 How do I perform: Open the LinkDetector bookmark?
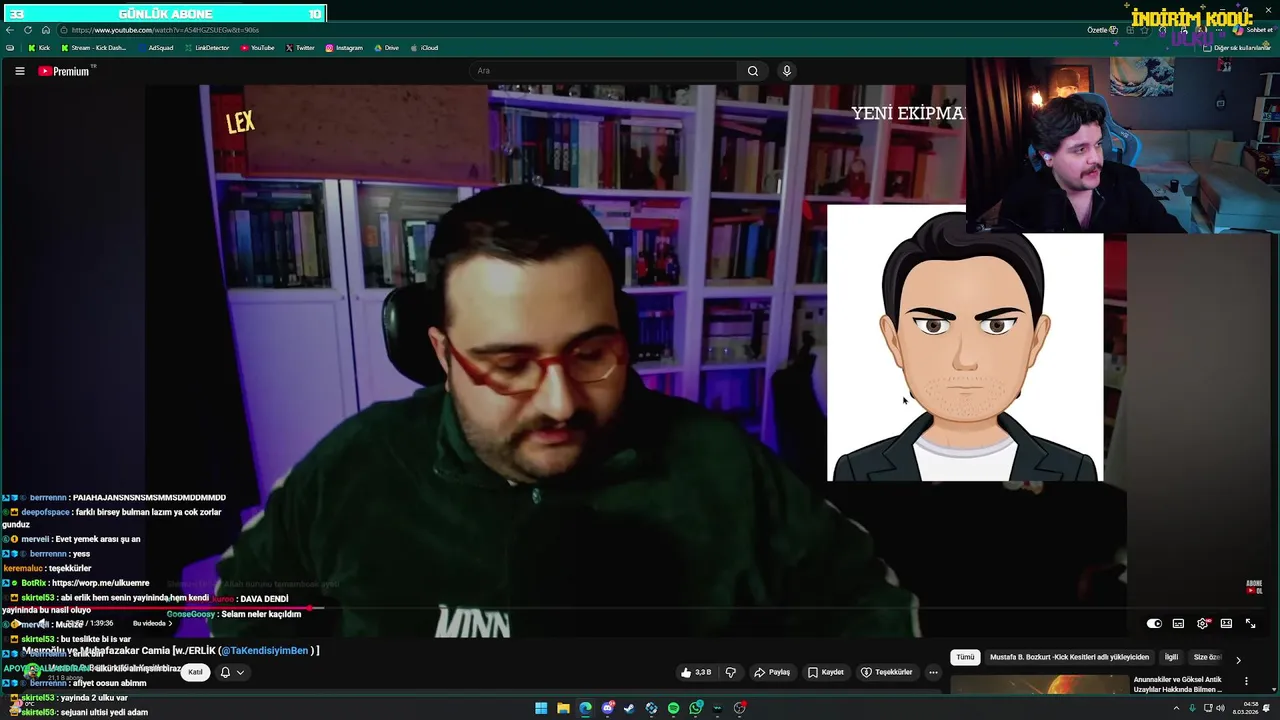tap(207, 48)
